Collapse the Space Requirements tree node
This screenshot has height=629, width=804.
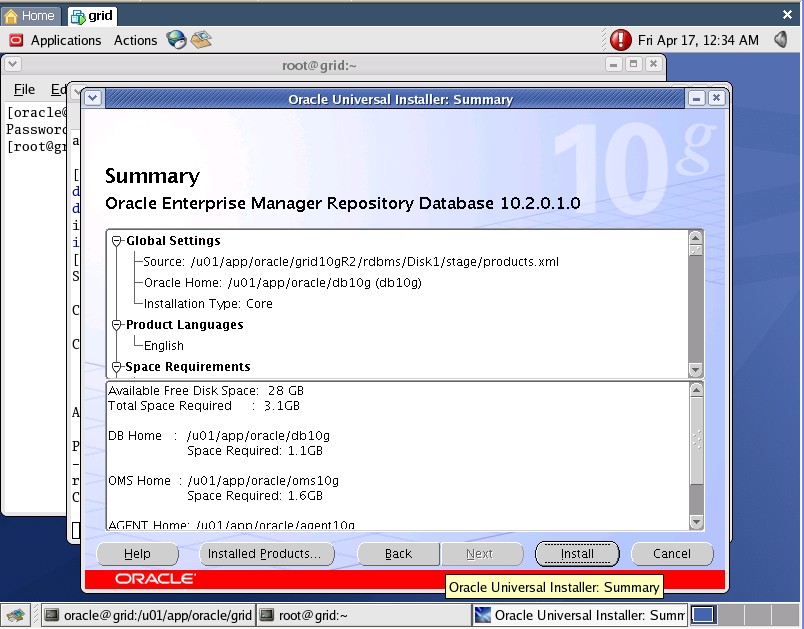click(x=117, y=367)
